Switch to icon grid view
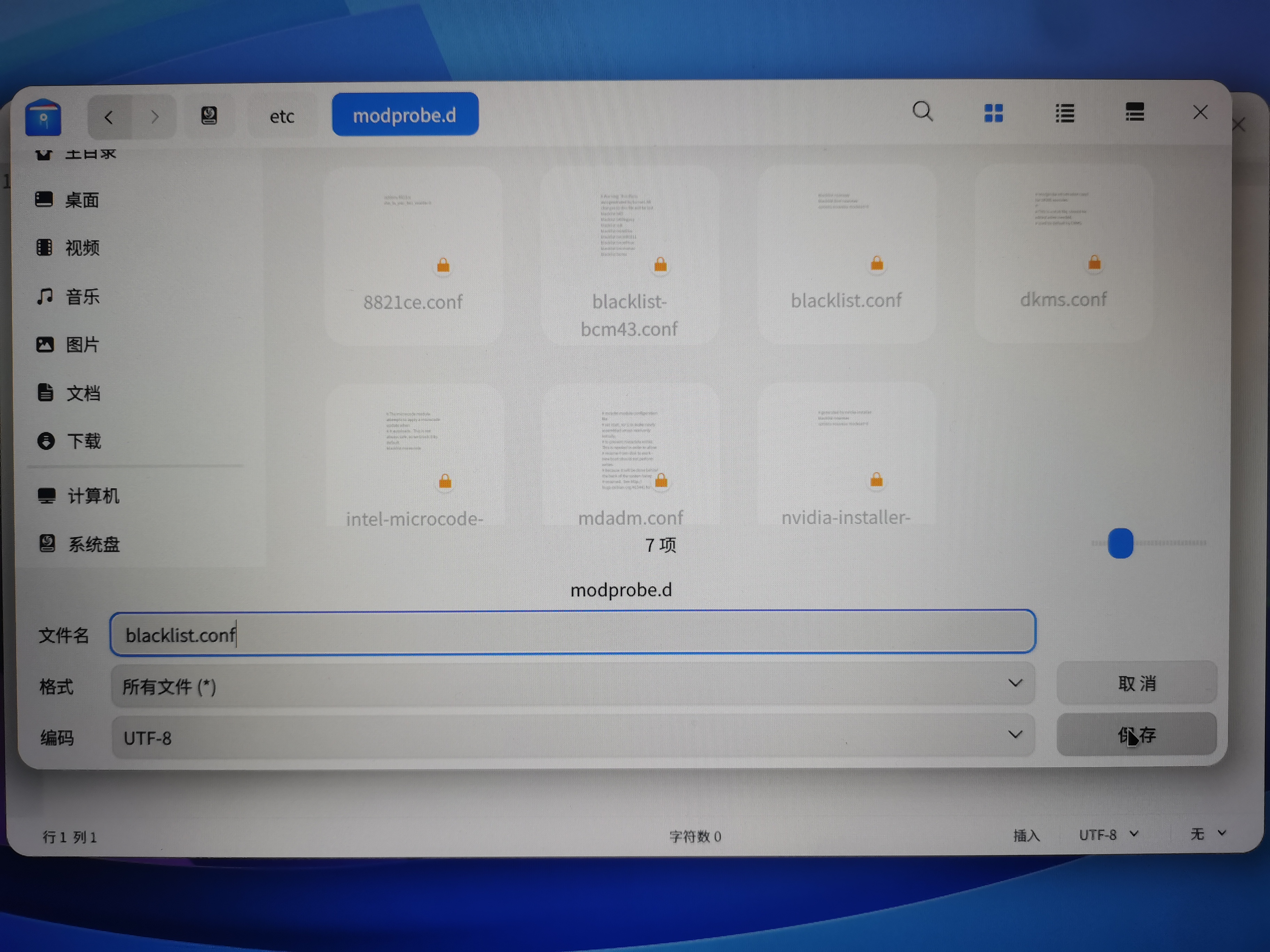Screen dimensions: 1270x952 [x=993, y=113]
